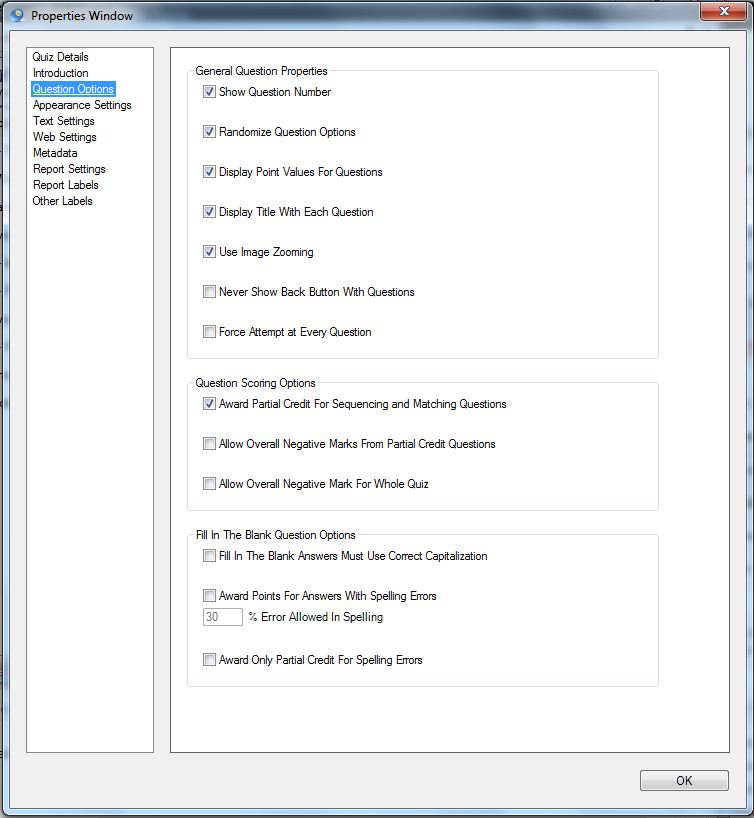Click the OK button
The image size is (754, 818).
[684, 780]
